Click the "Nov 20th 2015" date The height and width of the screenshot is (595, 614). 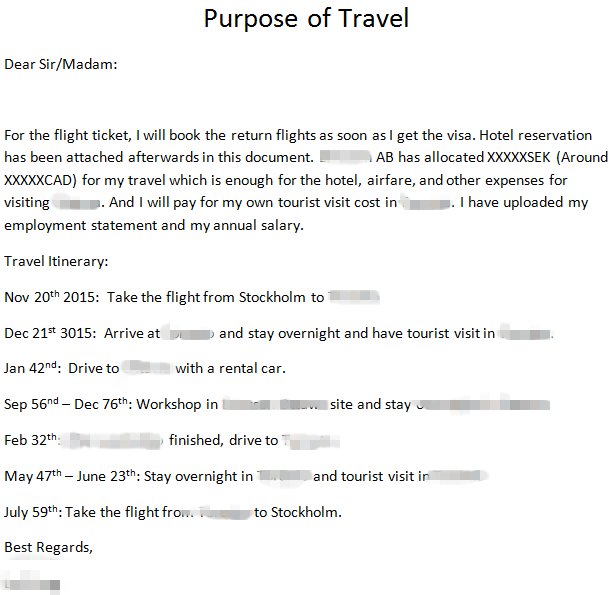50,297
